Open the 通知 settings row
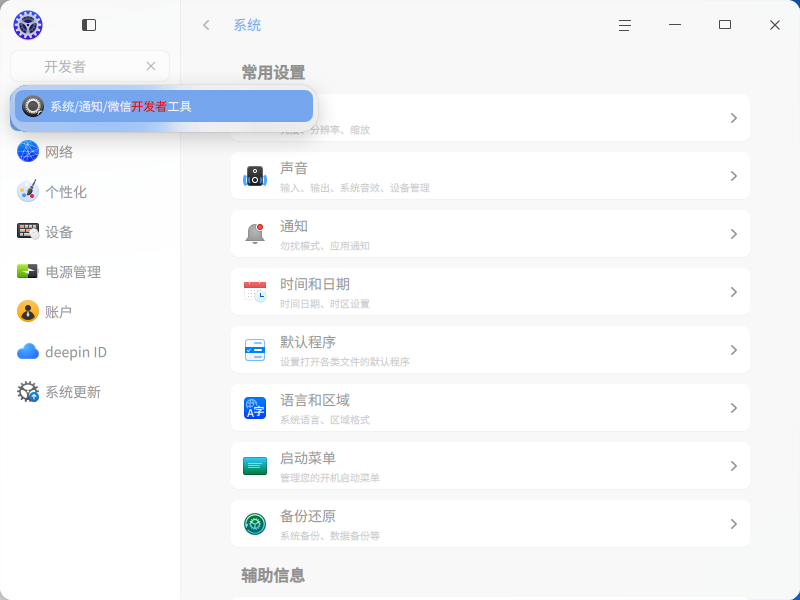 [490, 234]
